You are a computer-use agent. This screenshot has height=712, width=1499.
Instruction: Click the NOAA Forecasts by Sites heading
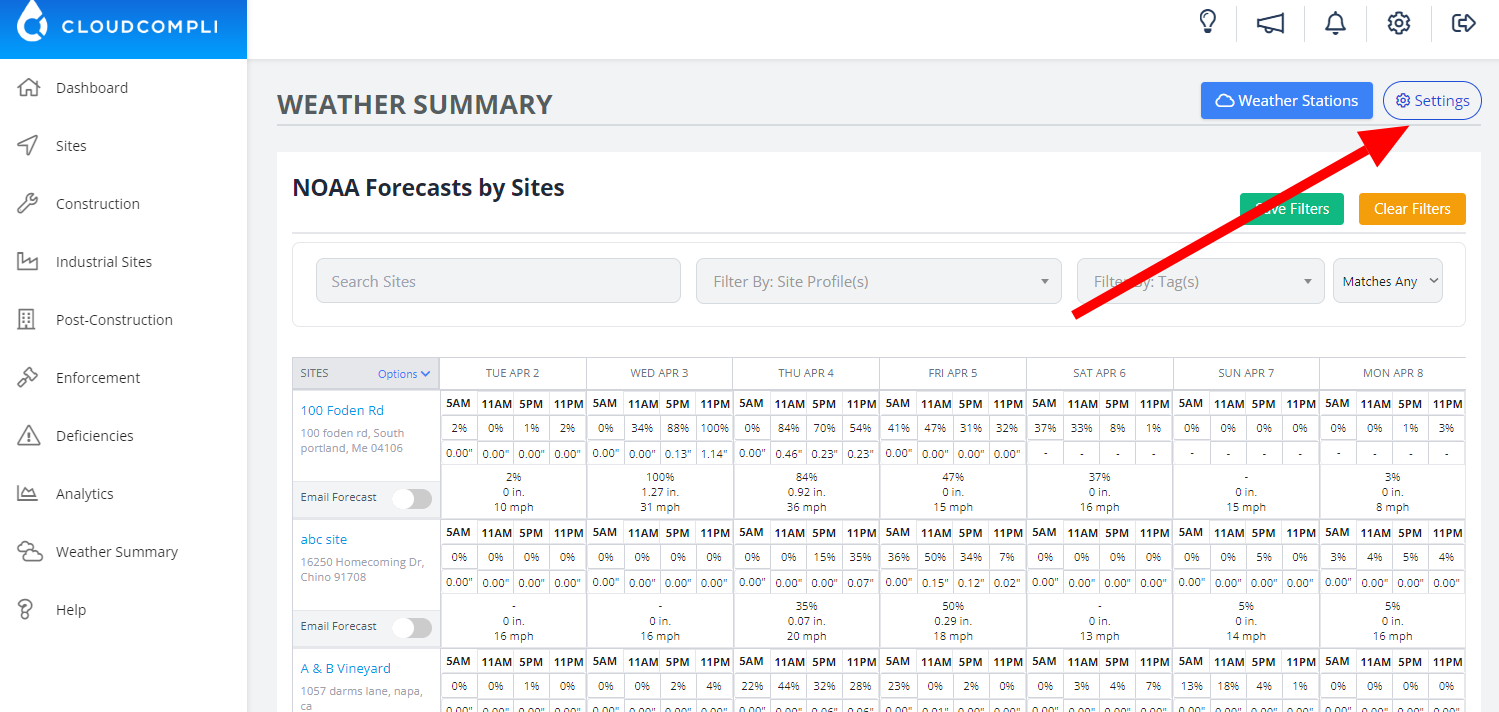pyautogui.click(x=428, y=187)
